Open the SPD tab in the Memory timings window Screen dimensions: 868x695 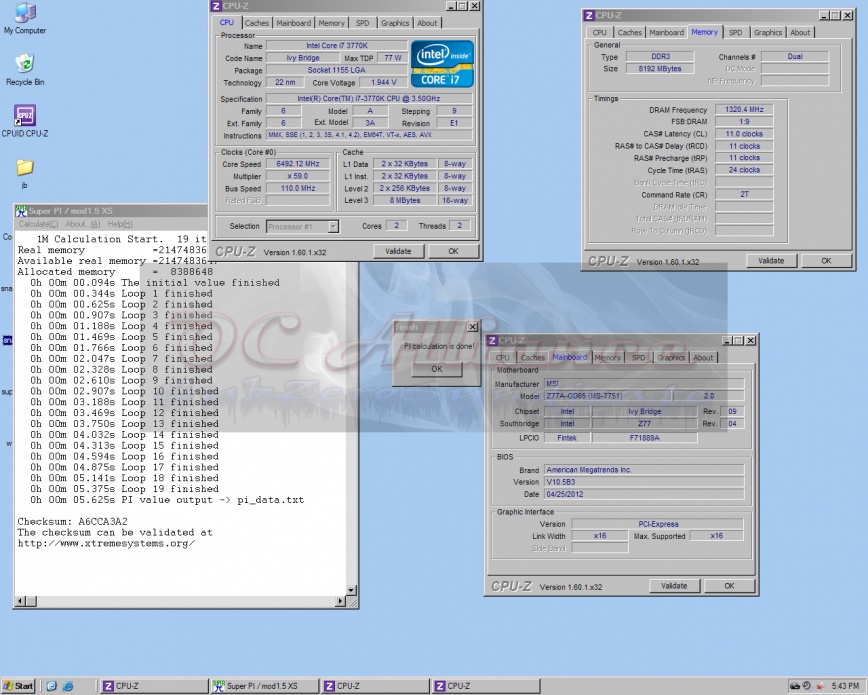pos(735,32)
